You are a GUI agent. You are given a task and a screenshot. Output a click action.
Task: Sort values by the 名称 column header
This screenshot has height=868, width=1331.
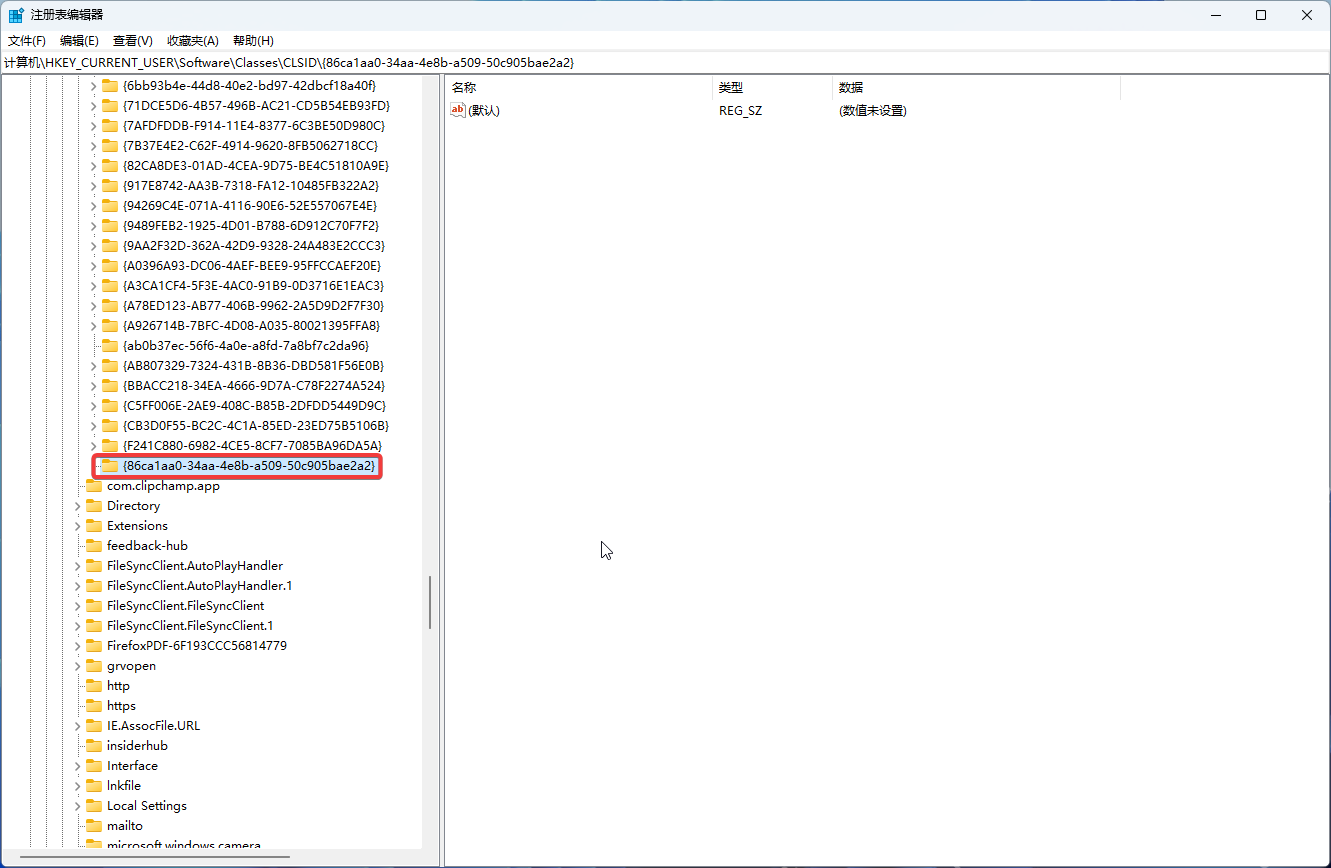point(578,88)
